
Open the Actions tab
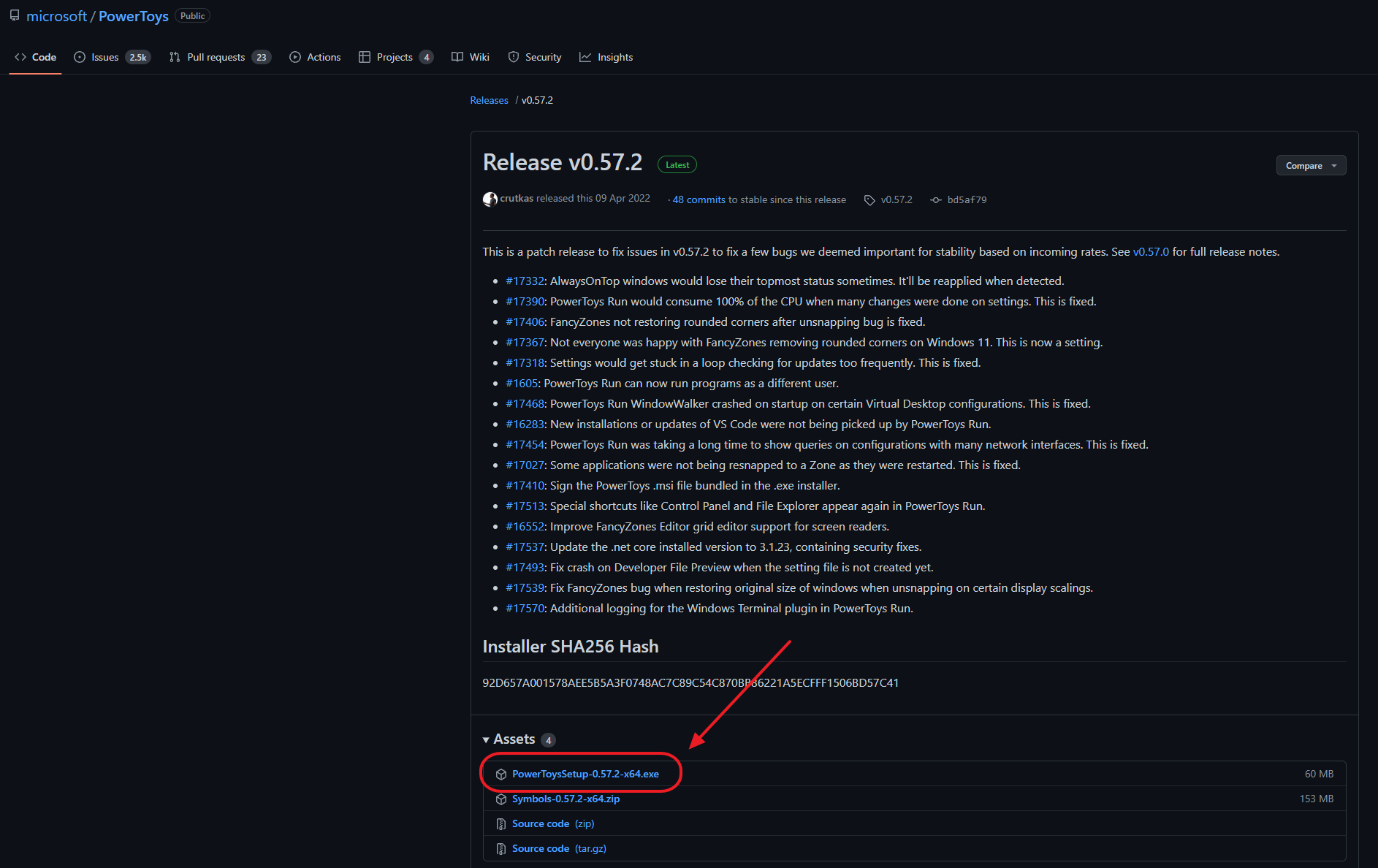(x=315, y=57)
